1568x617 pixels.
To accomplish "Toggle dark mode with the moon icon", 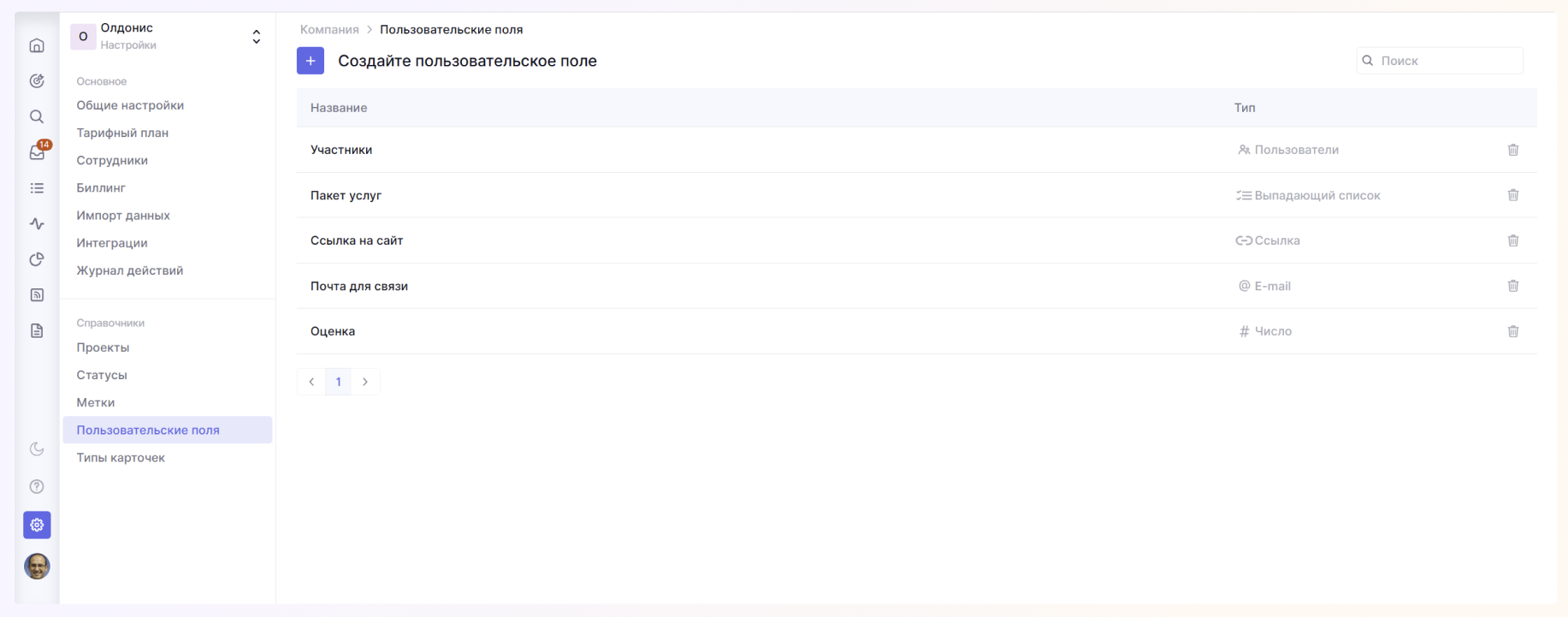I will coord(37,449).
